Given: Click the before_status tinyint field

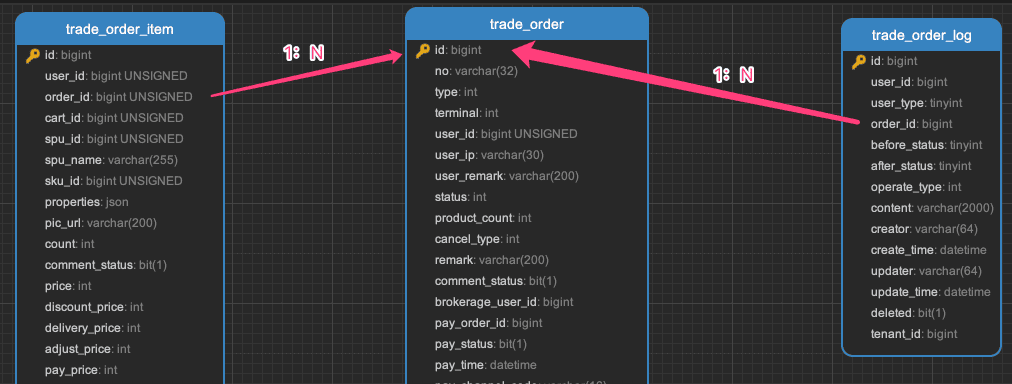Looking at the screenshot, I should 921,145.
